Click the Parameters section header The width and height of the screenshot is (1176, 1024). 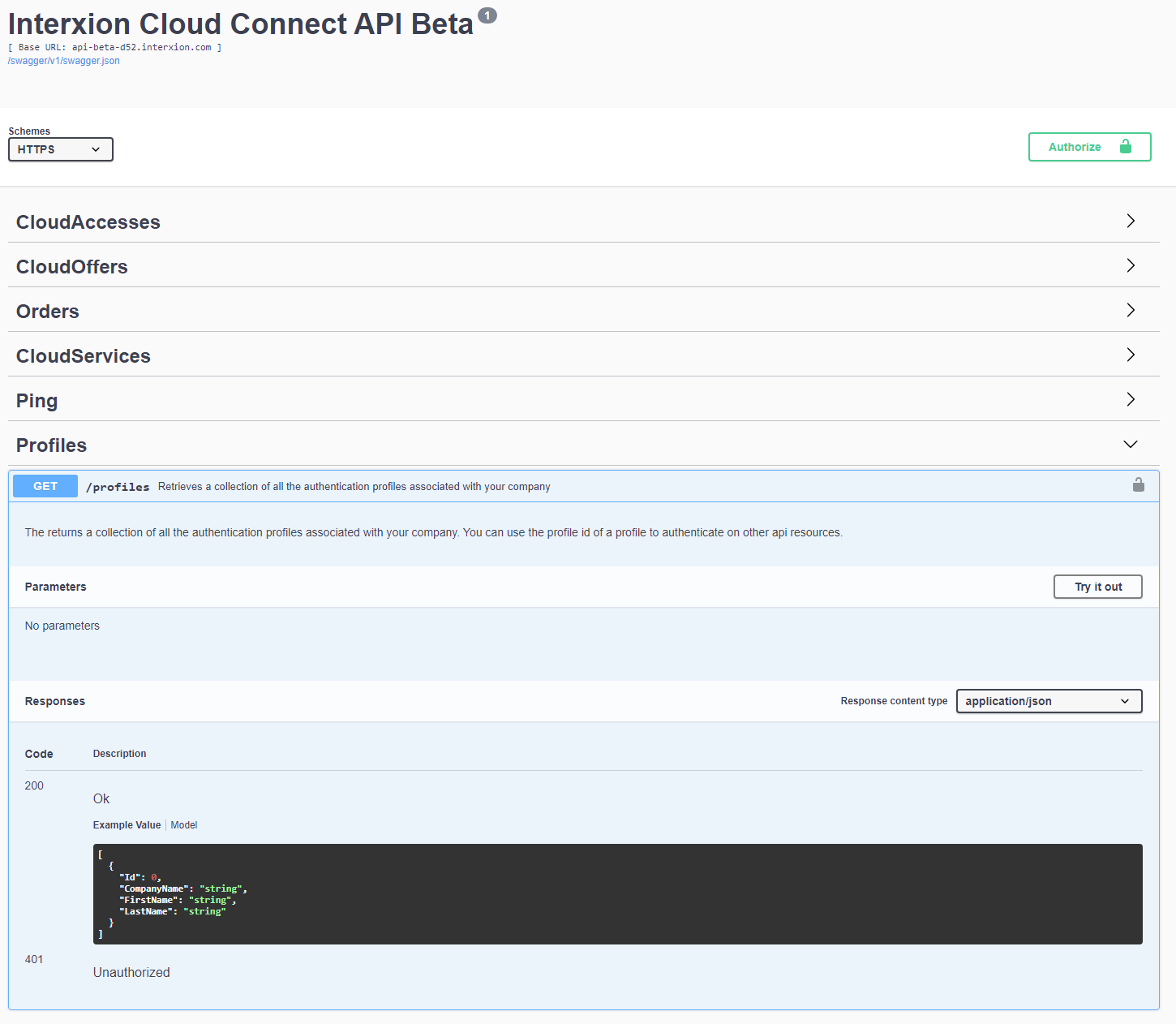[x=55, y=587]
